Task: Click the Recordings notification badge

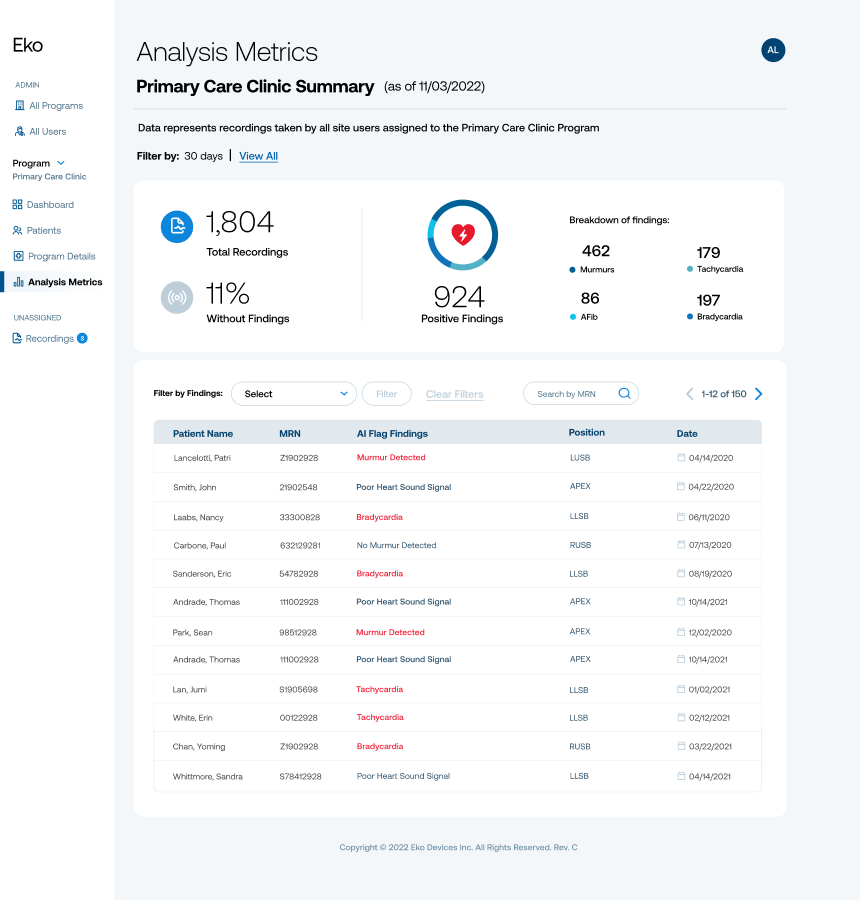Action: [x=82, y=338]
